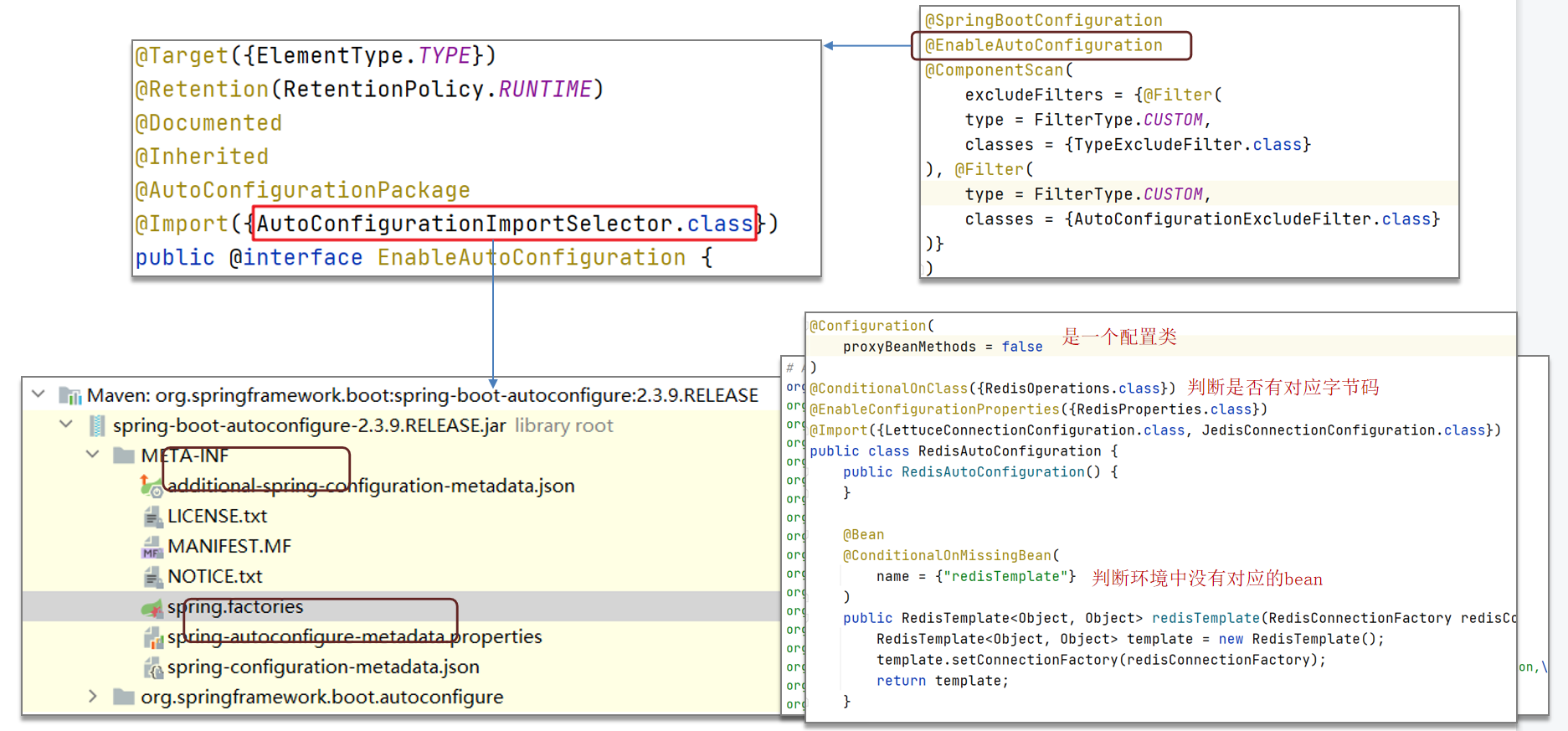1568x731 pixels.
Task: Click the highlighted @EnableAutoConfiguration annotation
Action: (x=1043, y=45)
